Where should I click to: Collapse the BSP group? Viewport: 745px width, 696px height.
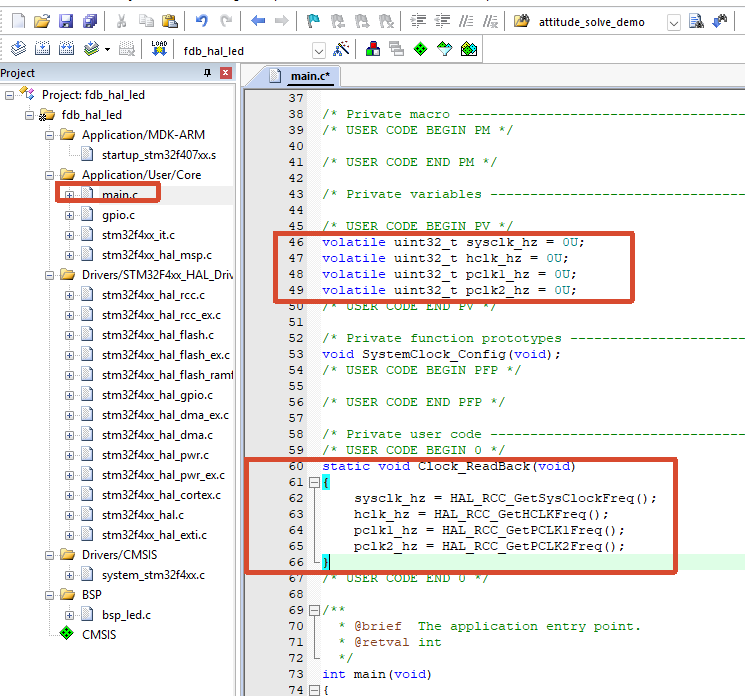[49, 595]
